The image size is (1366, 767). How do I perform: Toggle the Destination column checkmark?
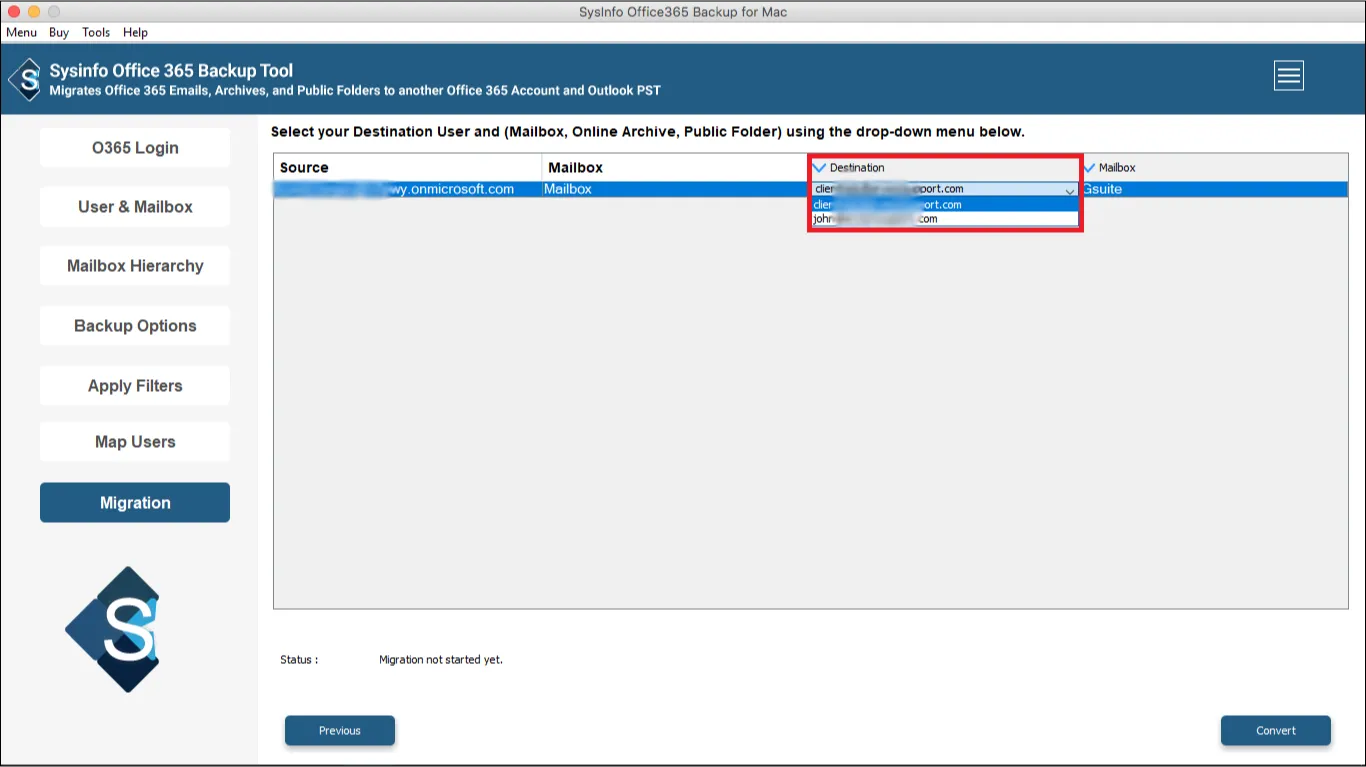tap(820, 168)
